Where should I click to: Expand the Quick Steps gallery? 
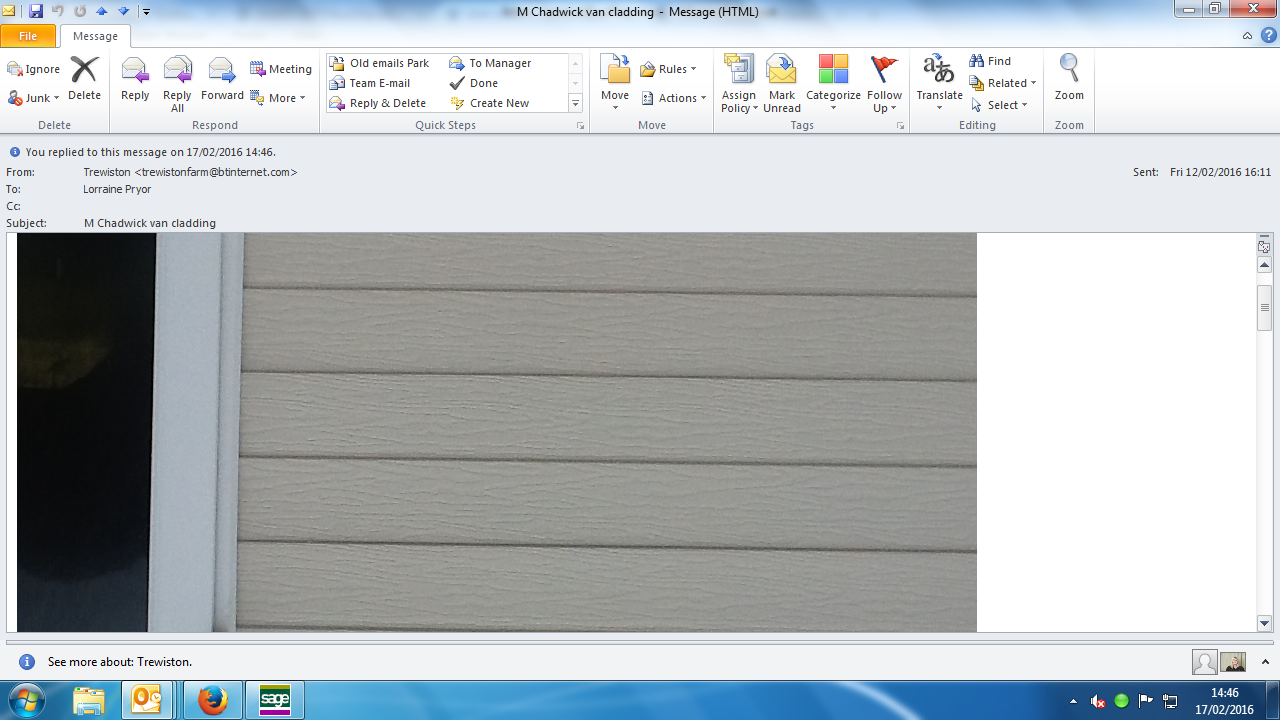(575, 104)
